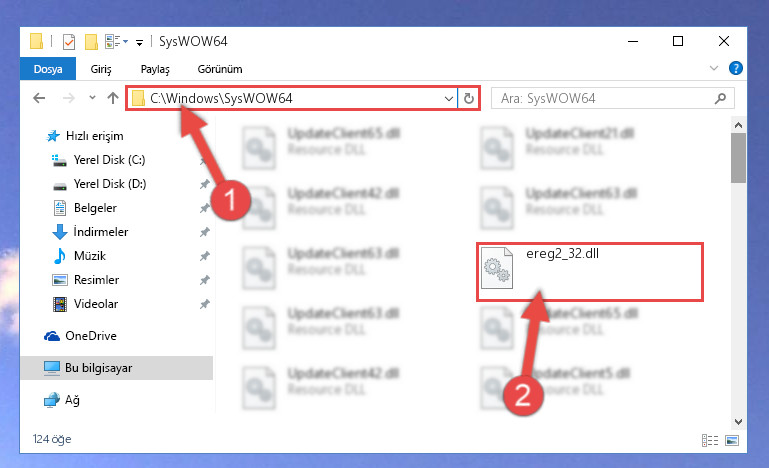Click the search magnifier icon
Image resolution: width=769 pixels, height=468 pixels.
(x=720, y=99)
